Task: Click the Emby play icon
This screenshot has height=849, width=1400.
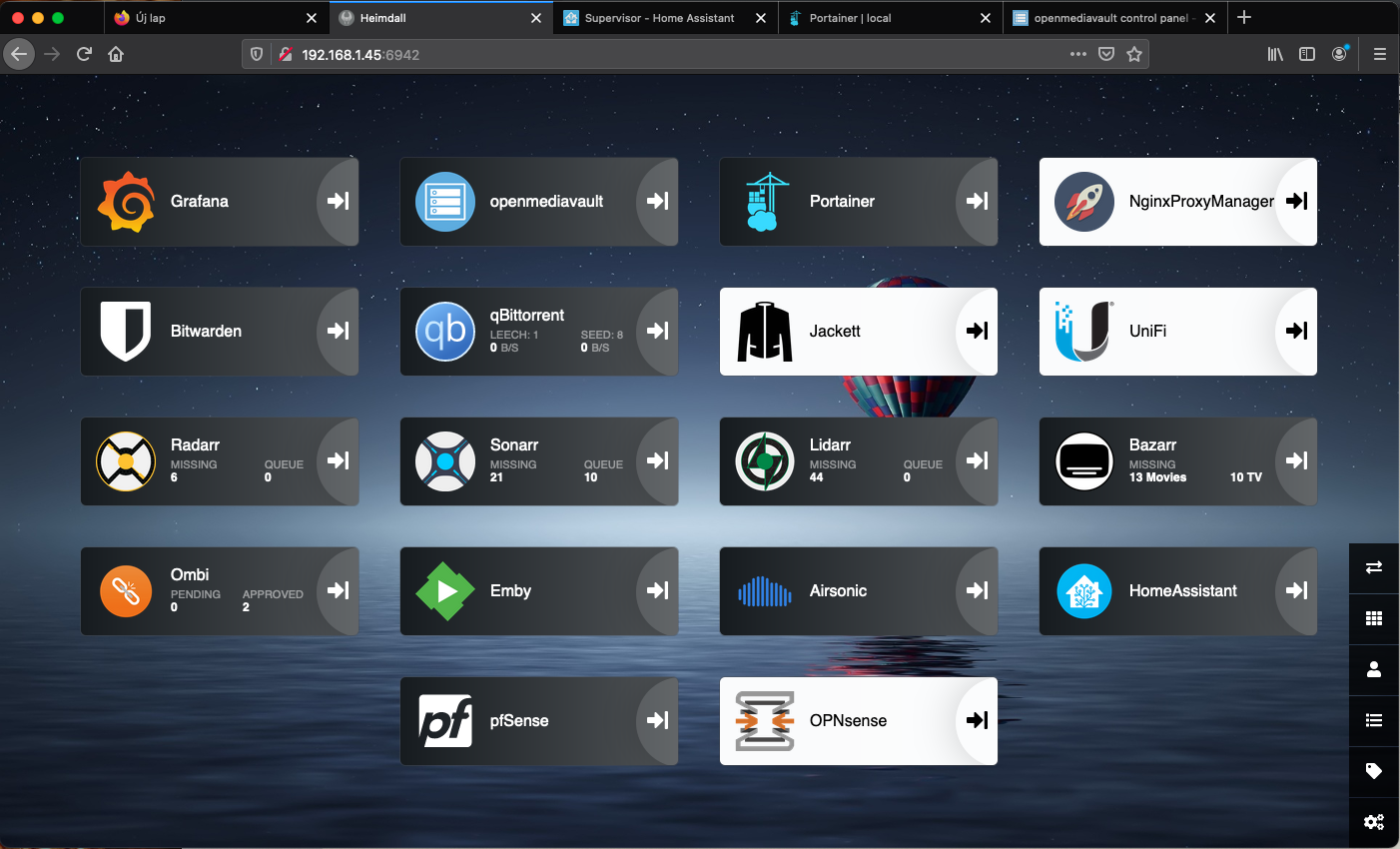Action: pyautogui.click(x=445, y=591)
